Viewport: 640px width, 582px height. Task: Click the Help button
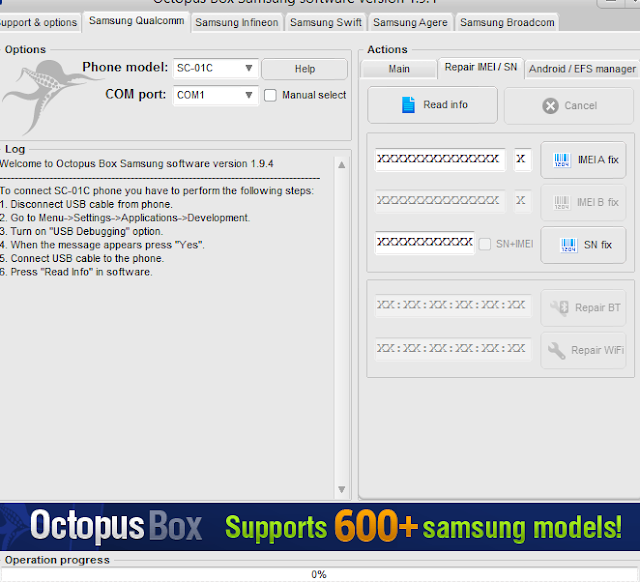click(x=304, y=69)
